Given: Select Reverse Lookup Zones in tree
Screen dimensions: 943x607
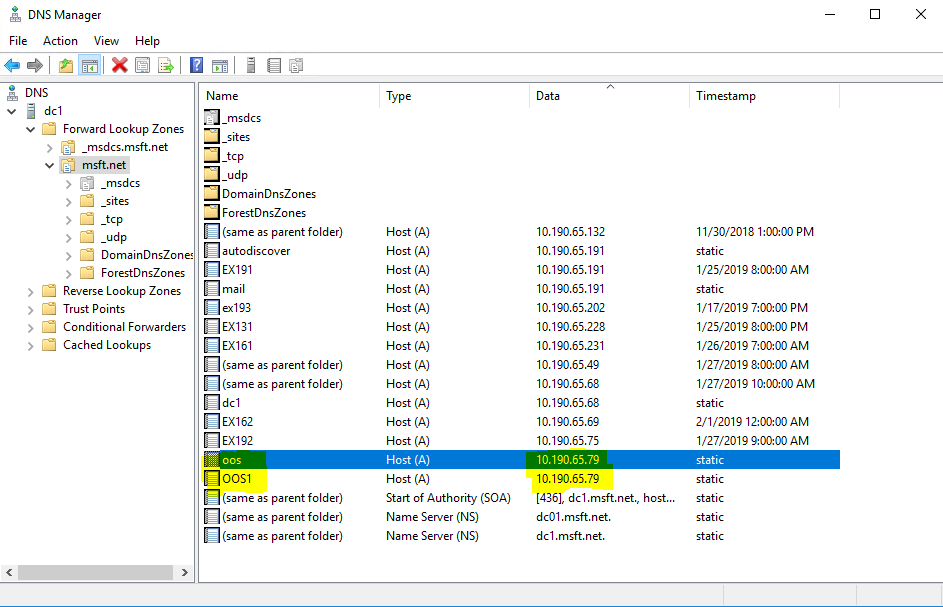Looking at the screenshot, I should coord(122,291).
